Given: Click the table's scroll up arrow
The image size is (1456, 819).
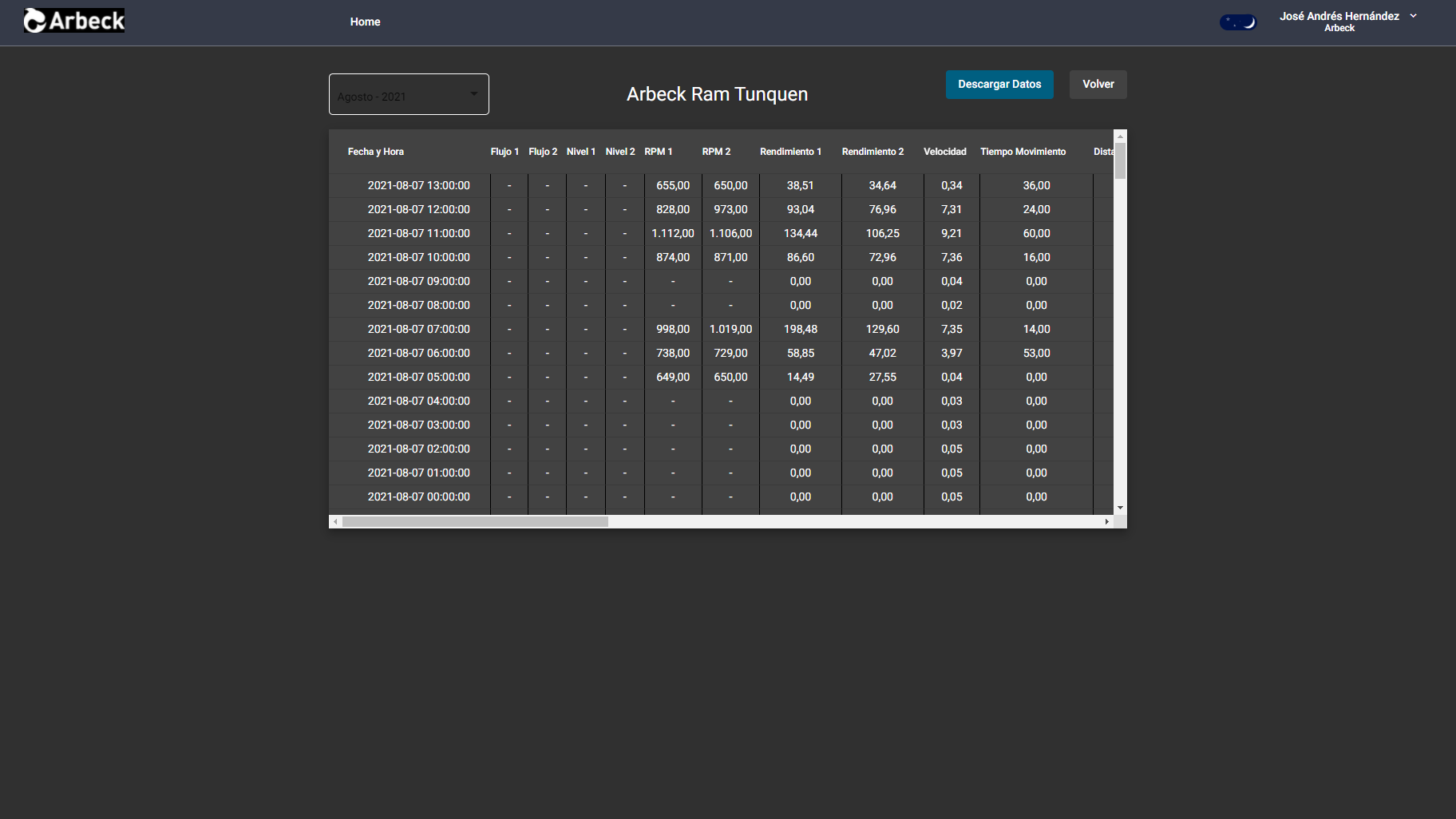Looking at the screenshot, I should (1120, 136).
